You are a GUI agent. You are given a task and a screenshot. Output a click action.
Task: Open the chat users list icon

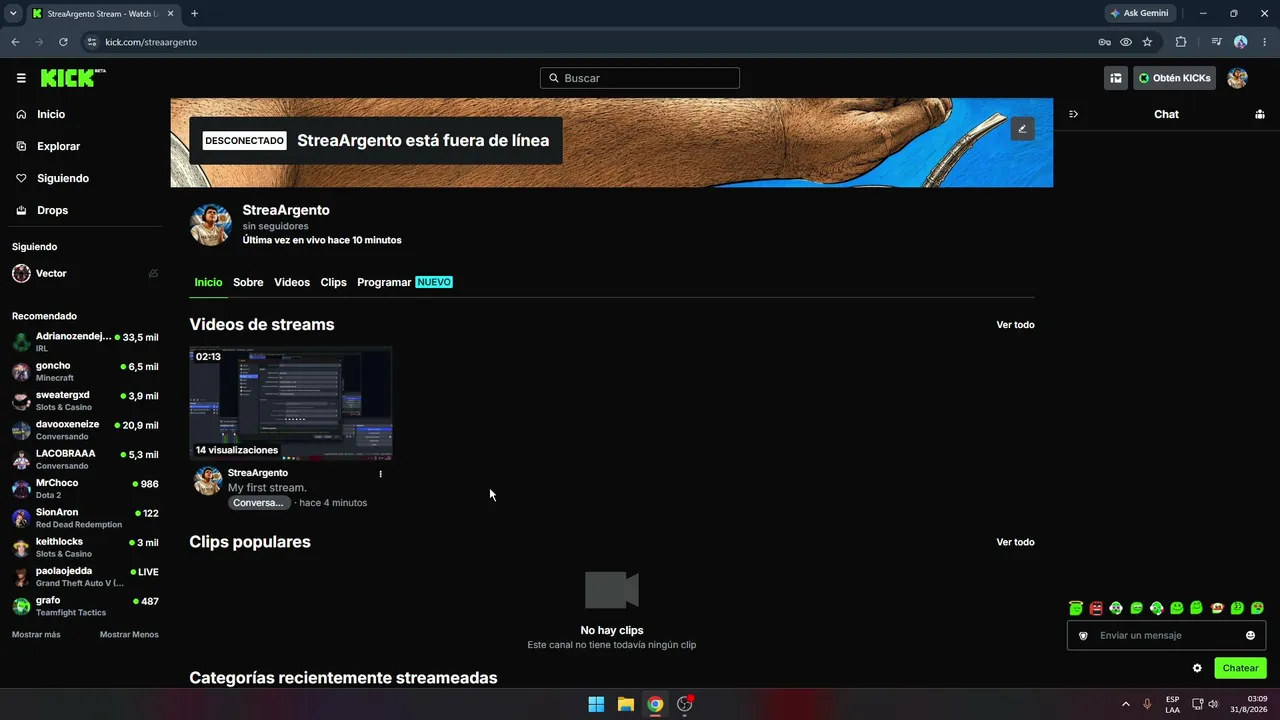click(1259, 114)
